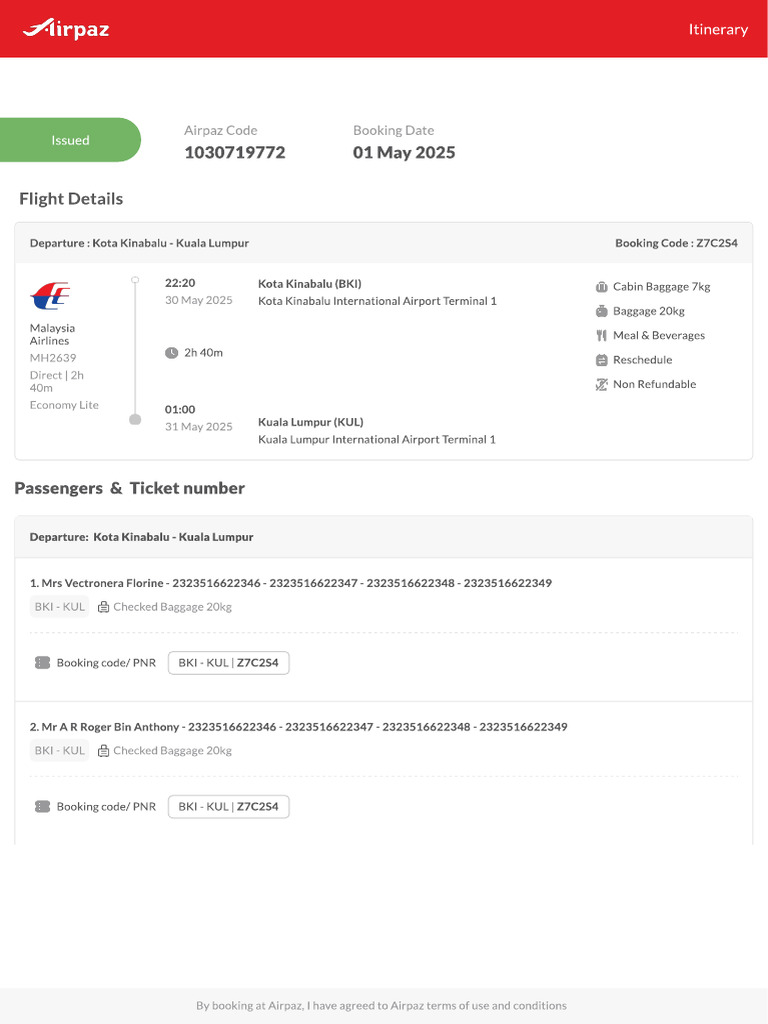Click the Checked Baggage icon for Mrs Vectronera Florine
768x1024 pixels.
pos(103,607)
